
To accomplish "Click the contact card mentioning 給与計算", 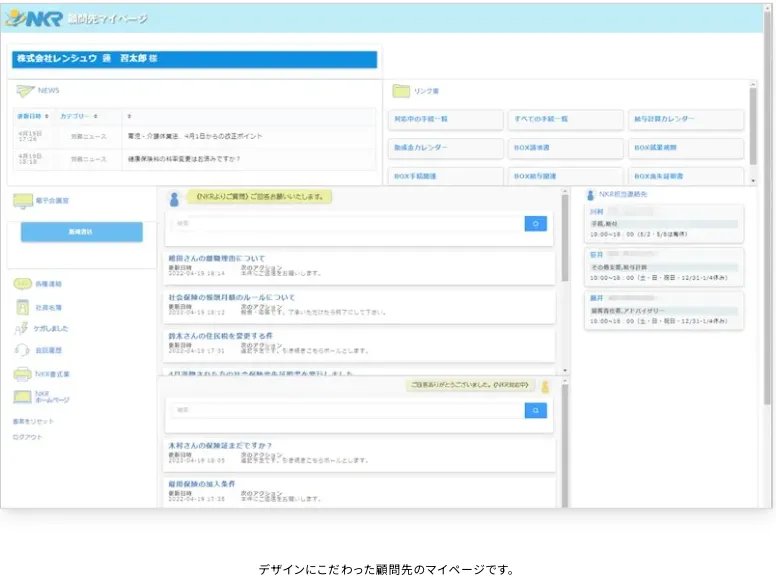I will coord(664,267).
